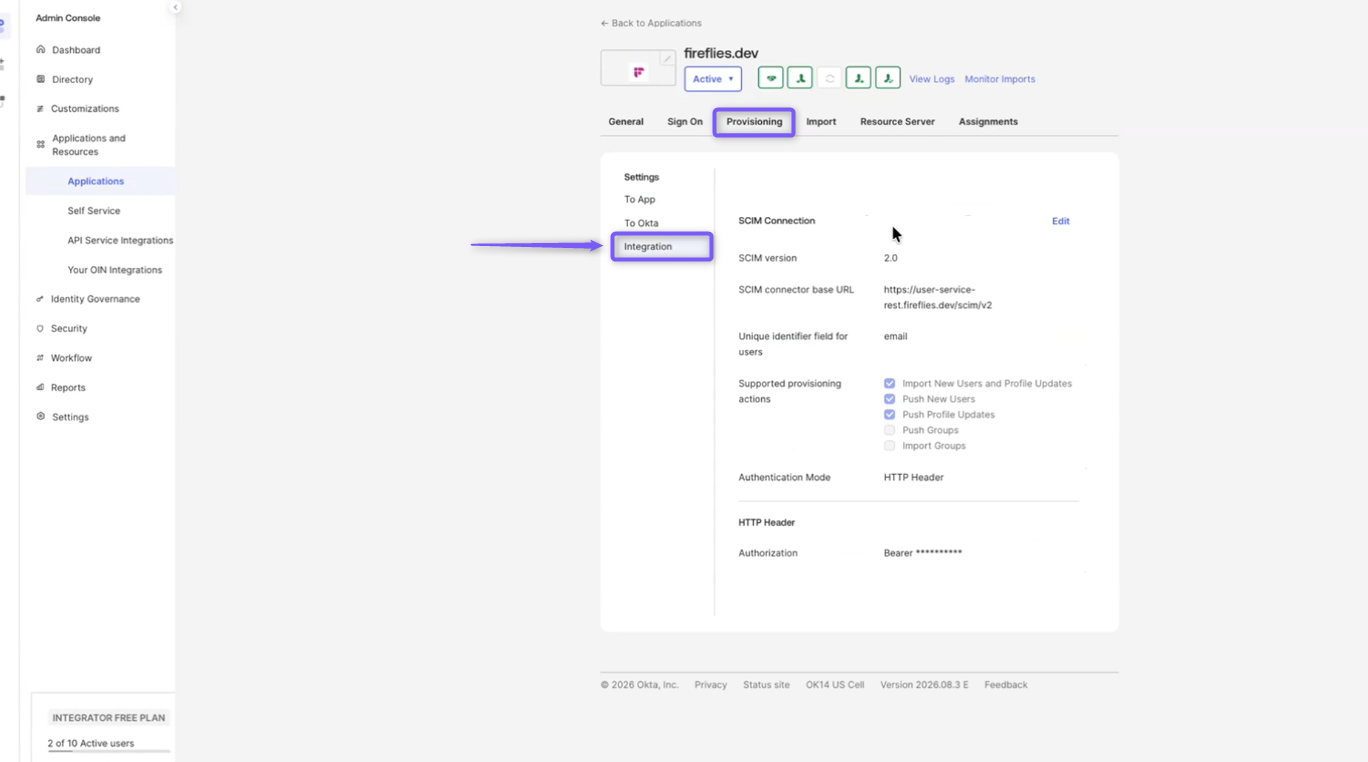Click the SCIM version value 2.0

point(891,258)
